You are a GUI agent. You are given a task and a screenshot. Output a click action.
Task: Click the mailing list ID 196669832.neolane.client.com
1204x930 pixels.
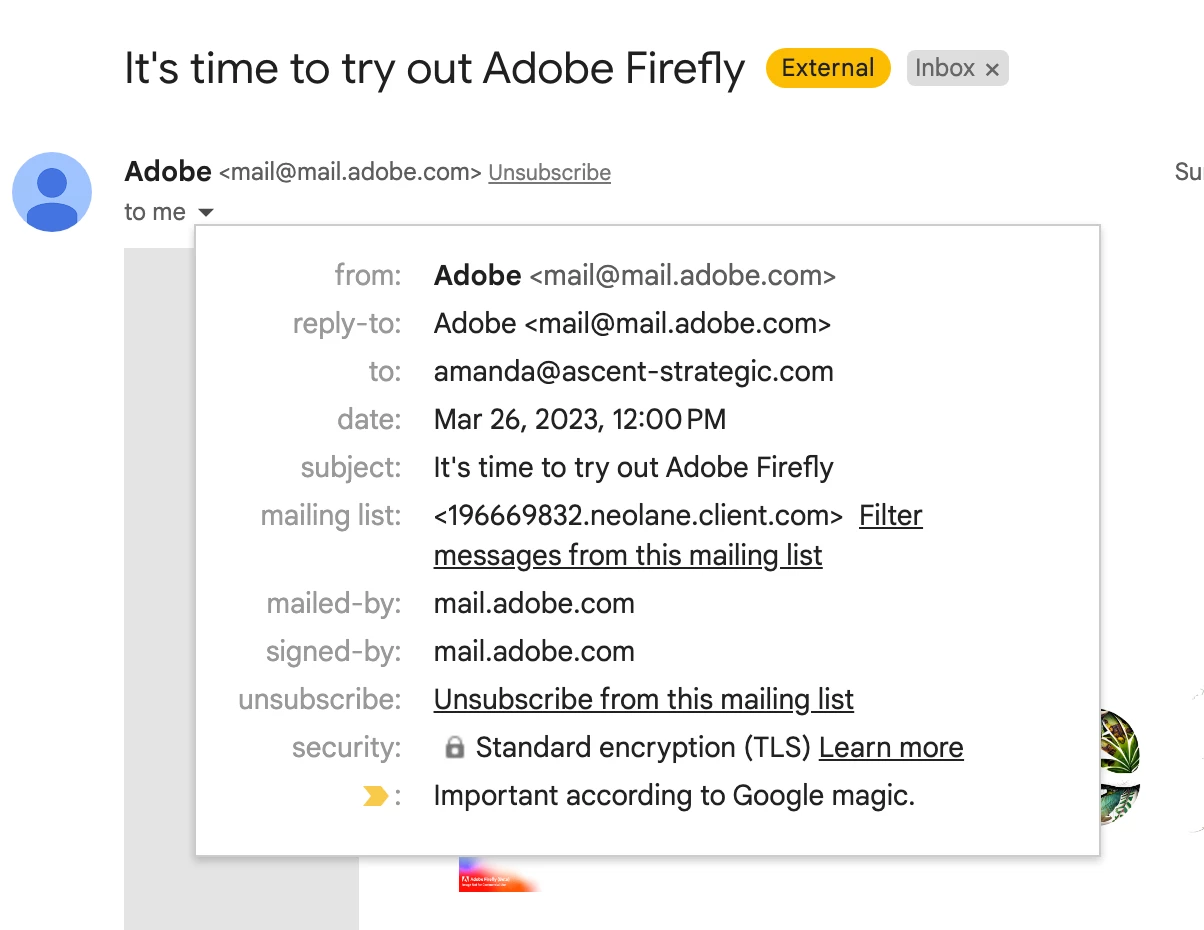(x=638, y=516)
